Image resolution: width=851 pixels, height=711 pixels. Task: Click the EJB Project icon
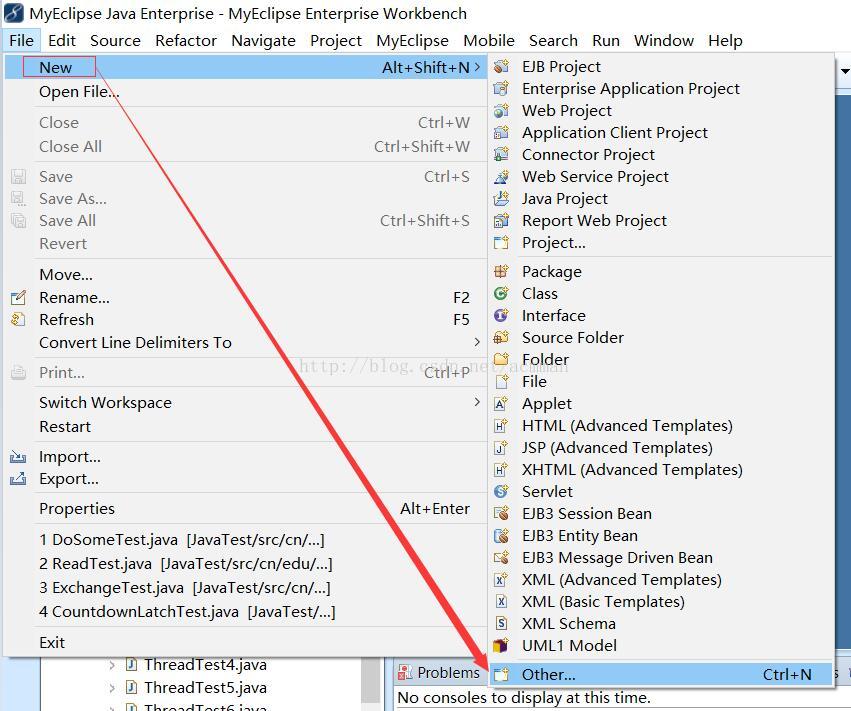tap(501, 66)
